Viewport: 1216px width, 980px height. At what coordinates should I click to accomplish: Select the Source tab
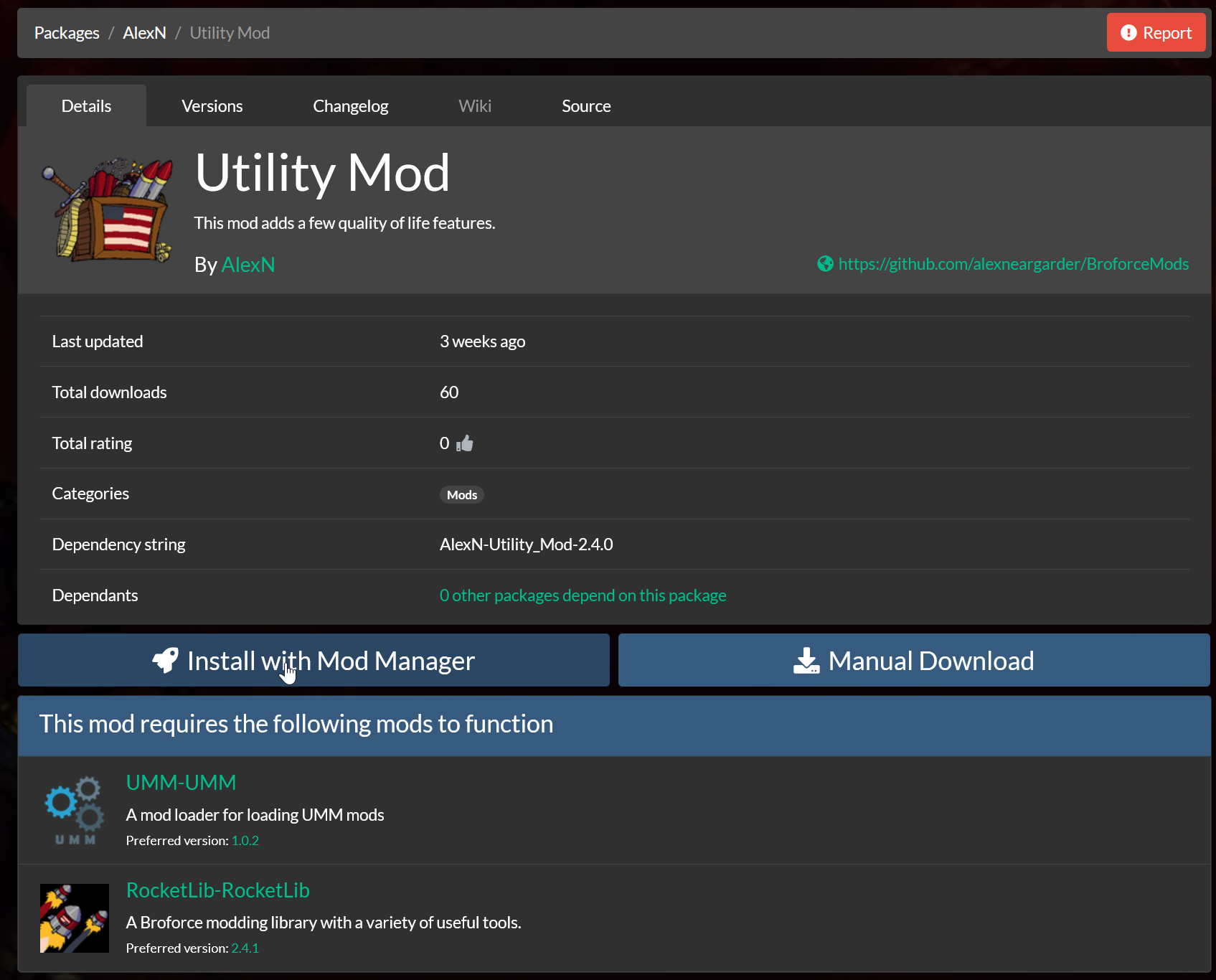click(x=586, y=106)
